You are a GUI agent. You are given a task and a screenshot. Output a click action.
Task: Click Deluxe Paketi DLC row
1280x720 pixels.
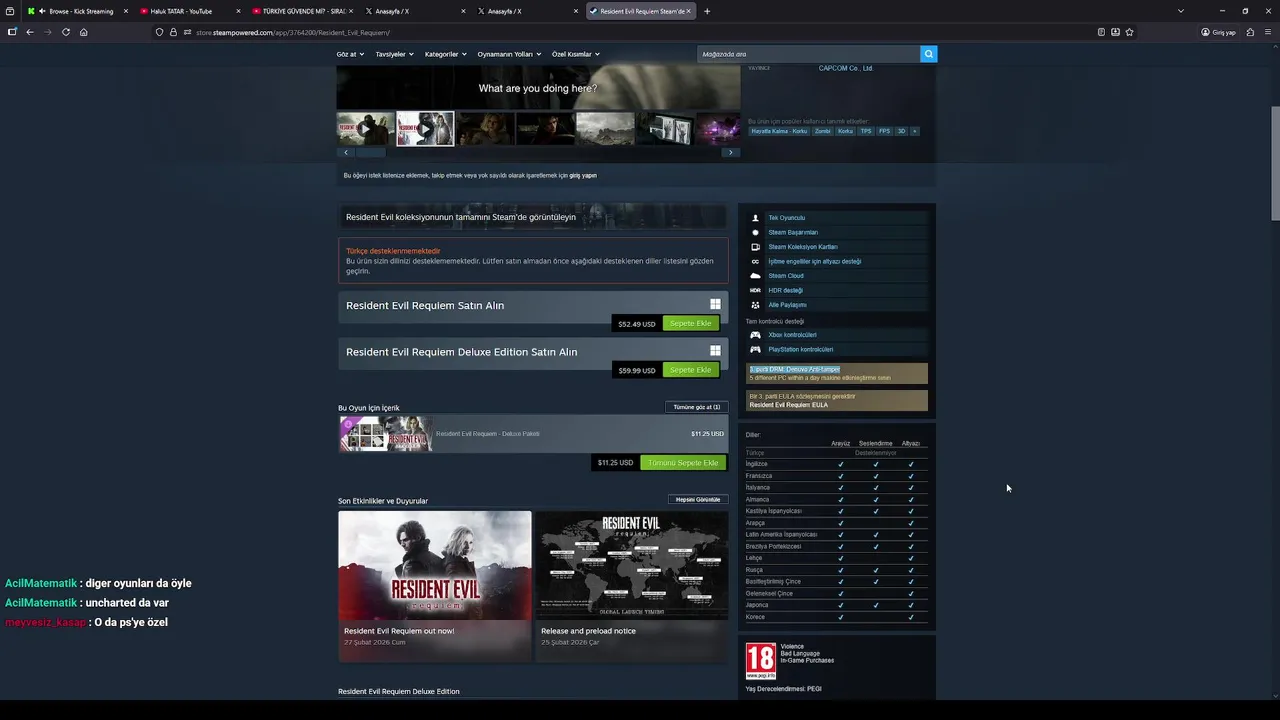(533, 434)
